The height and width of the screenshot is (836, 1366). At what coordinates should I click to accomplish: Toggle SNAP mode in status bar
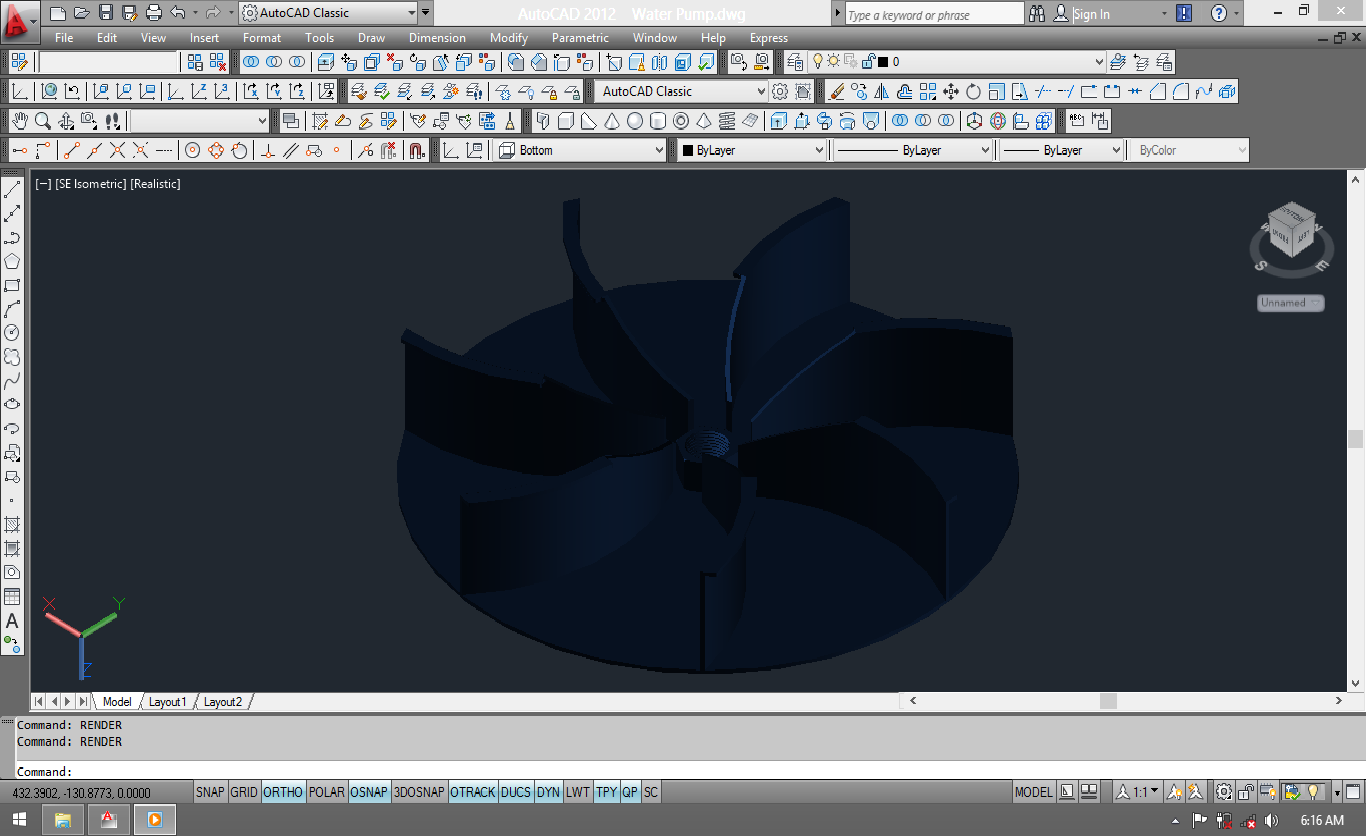coord(210,792)
